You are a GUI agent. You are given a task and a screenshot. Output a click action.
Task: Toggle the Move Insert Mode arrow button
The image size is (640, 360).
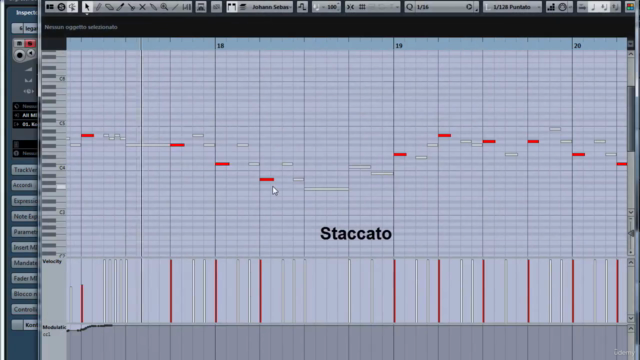582,7
